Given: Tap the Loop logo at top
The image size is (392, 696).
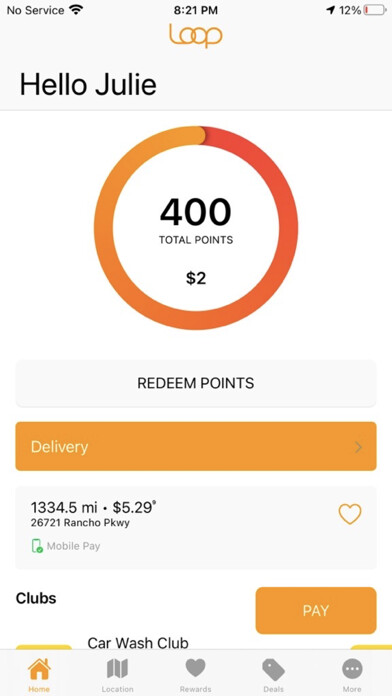Looking at the screenshot, I should pos(196,36).
